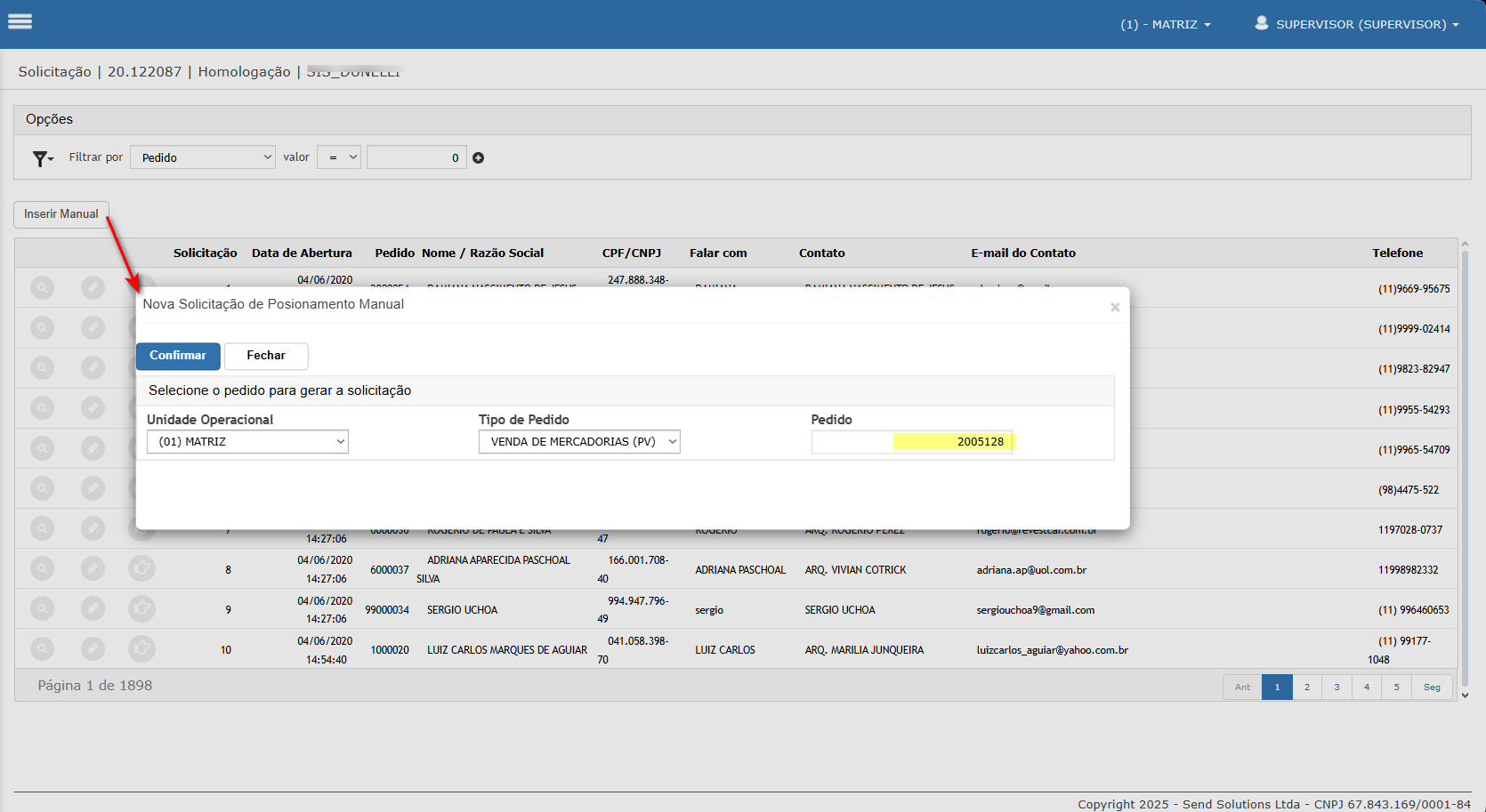Click the funnel filter icon
Screen dimensions: 1486x812
tap(41, 158)
